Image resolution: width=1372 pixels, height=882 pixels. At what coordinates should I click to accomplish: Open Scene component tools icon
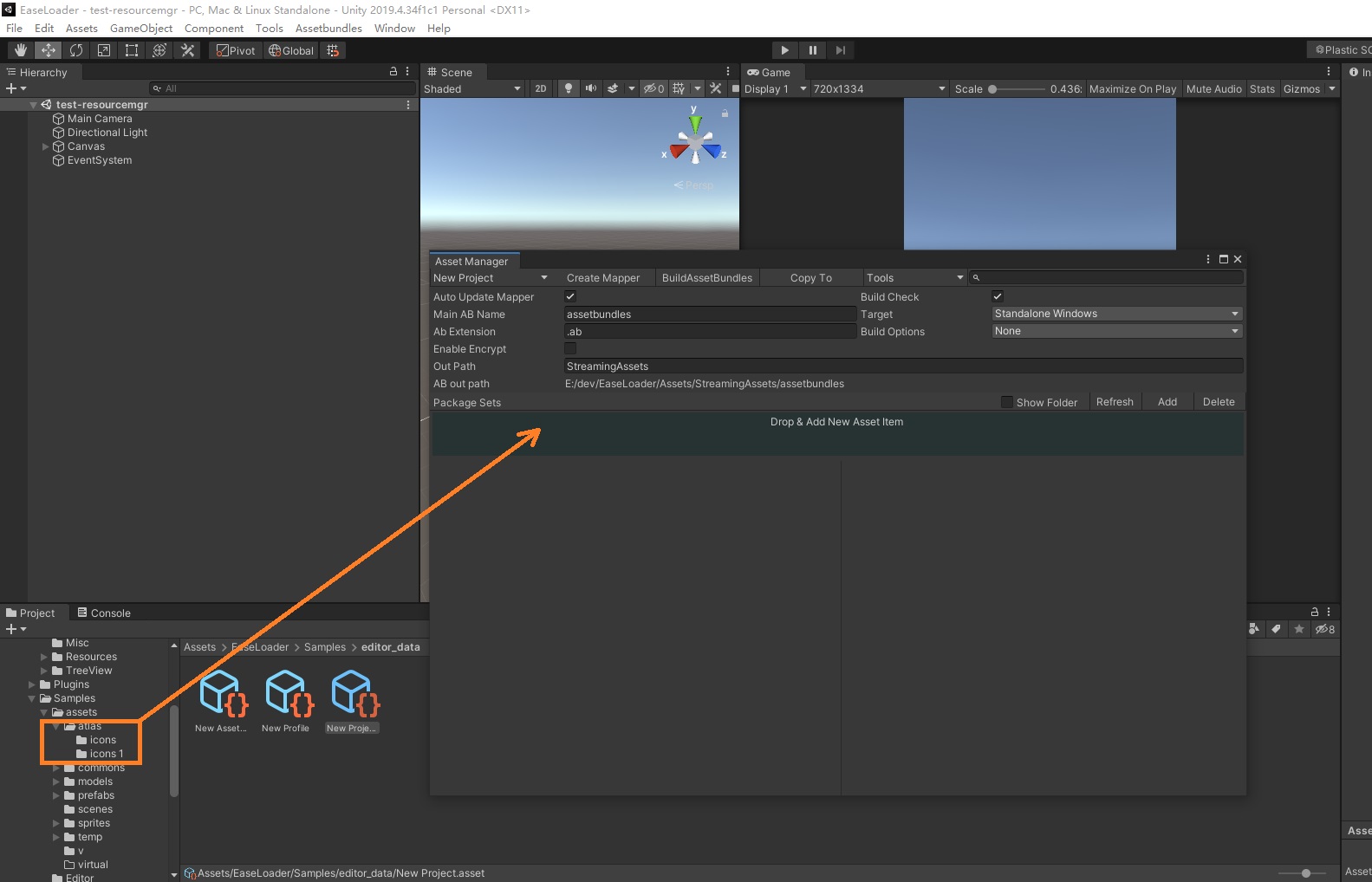tap(715, 88)
